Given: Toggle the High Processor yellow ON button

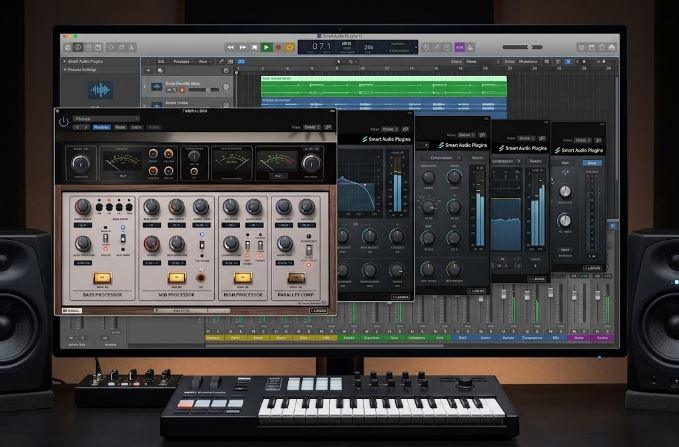Looking at the screenshot, I should pos(243,278).
